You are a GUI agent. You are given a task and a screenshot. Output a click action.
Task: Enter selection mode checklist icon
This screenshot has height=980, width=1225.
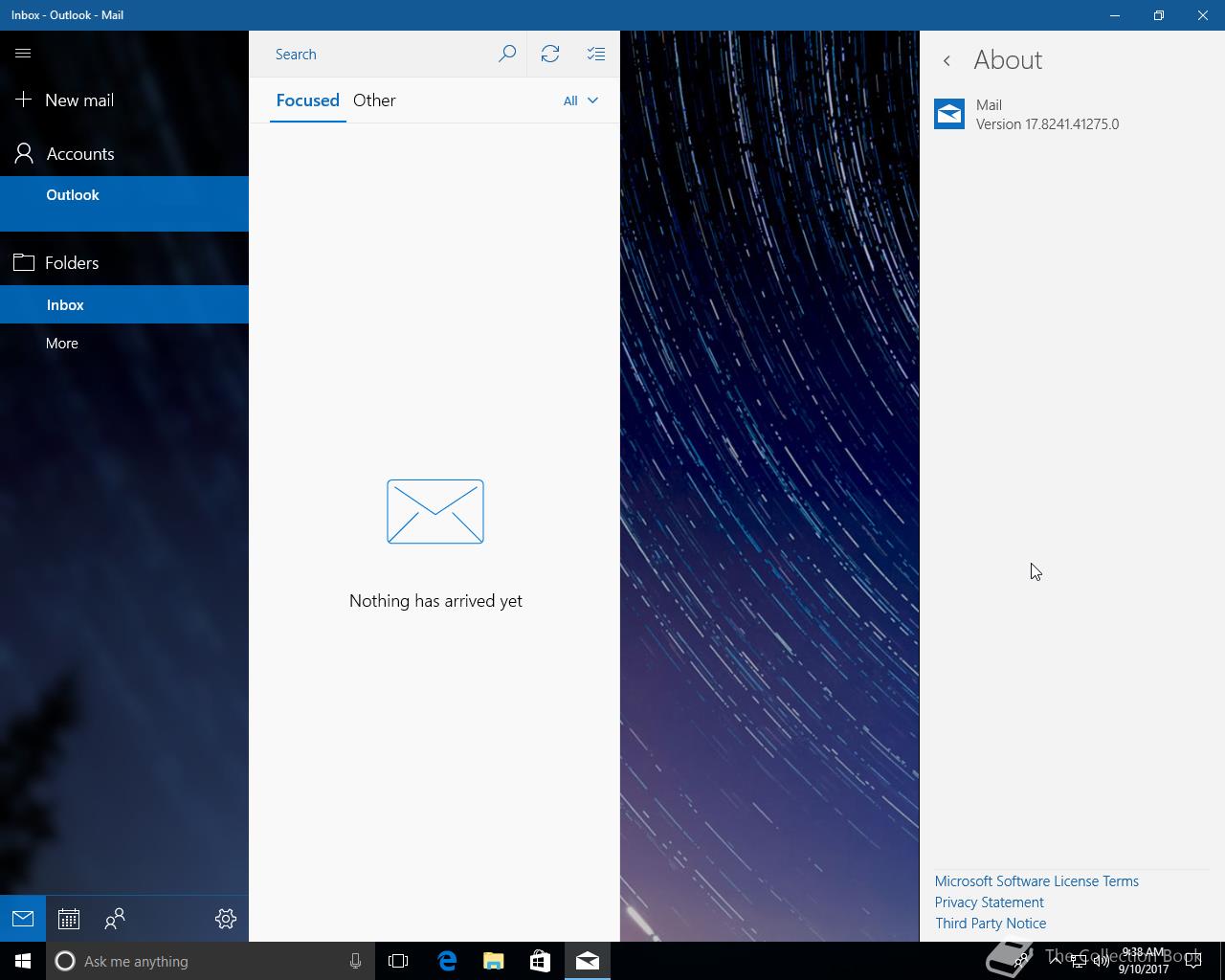596,54
